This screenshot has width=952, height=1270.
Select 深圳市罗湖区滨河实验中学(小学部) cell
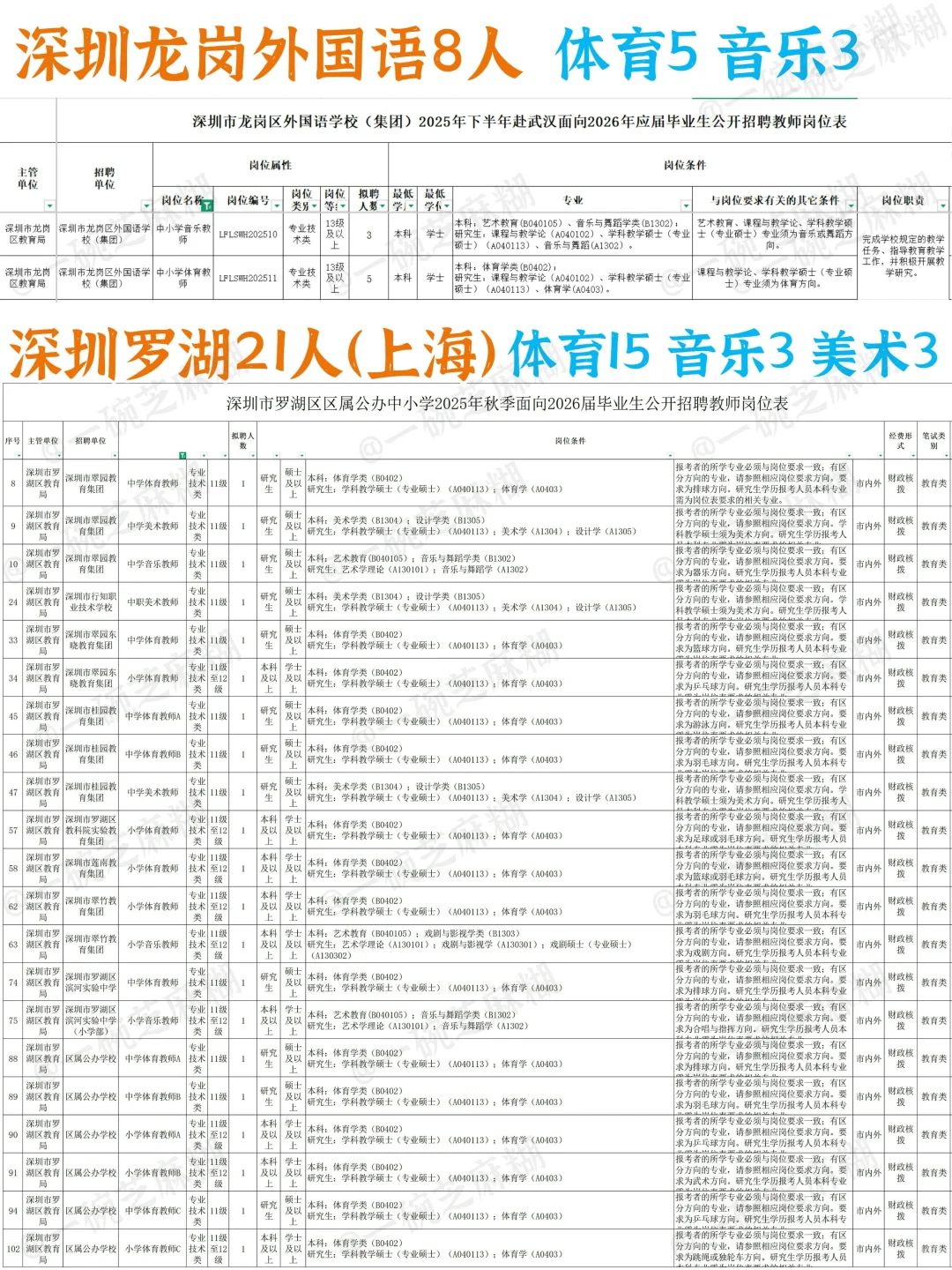pyautogui.click(x=91, y=1020)
